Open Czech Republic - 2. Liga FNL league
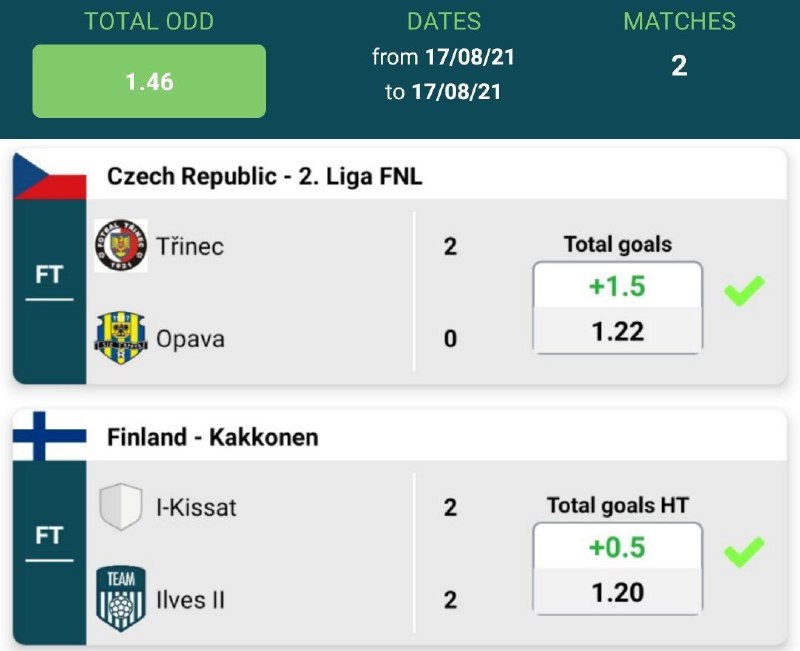Image resolution: width=800 pixels, height=651 pixels. click(x=265, y=177)
